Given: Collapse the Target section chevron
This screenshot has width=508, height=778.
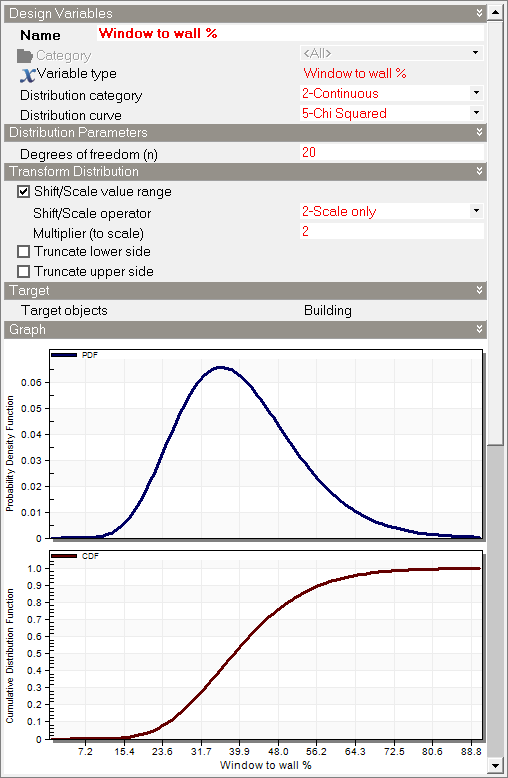Looking at the screenshot, I should point(479,290).
